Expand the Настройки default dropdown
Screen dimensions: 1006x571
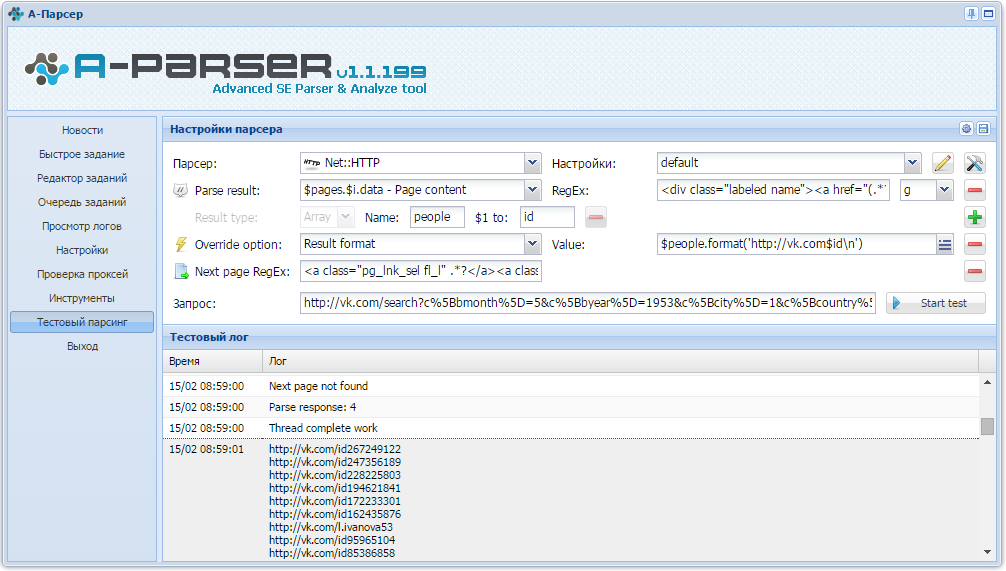(x=912, y=163)
